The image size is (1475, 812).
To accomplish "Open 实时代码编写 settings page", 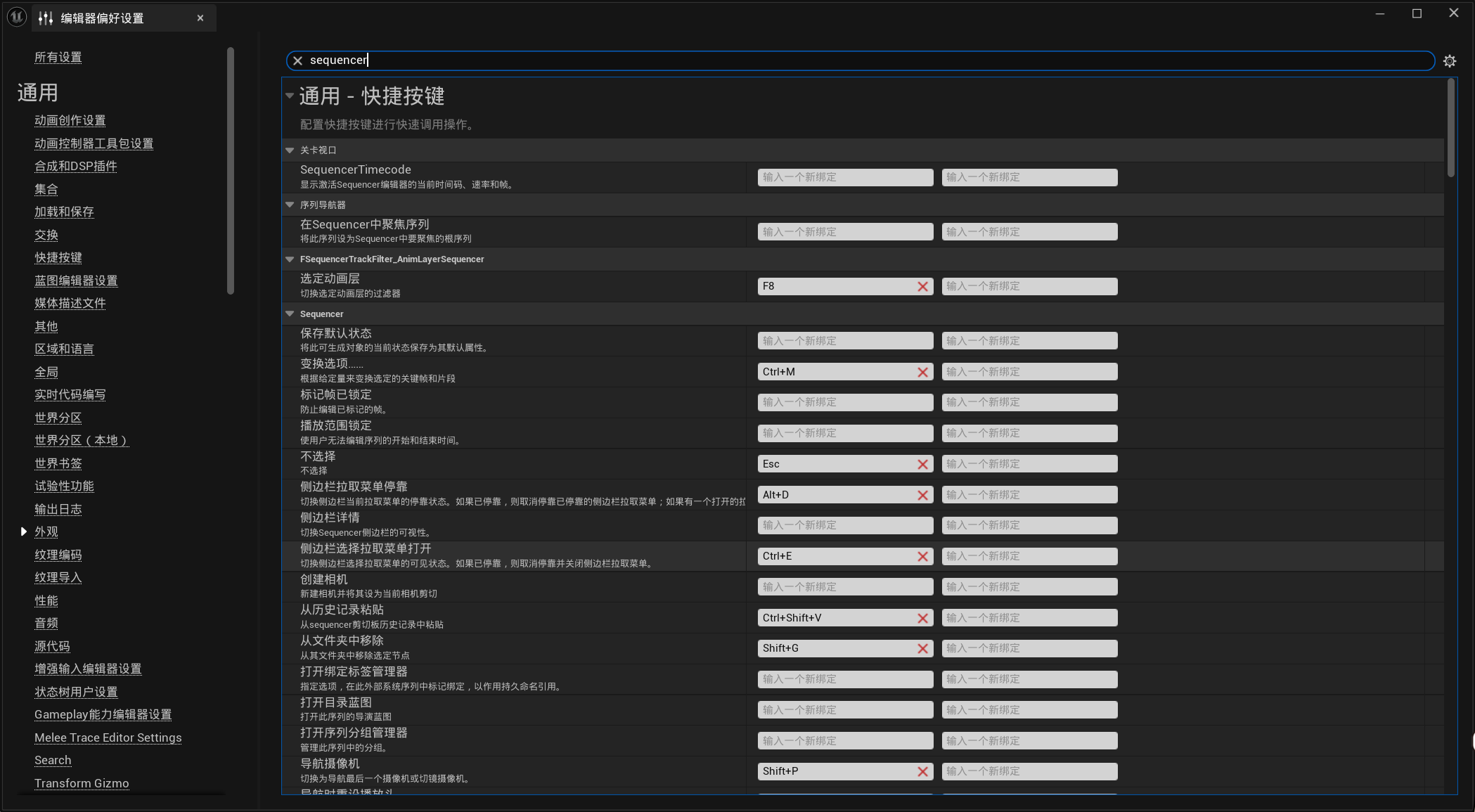I will [x=70, y=394].
